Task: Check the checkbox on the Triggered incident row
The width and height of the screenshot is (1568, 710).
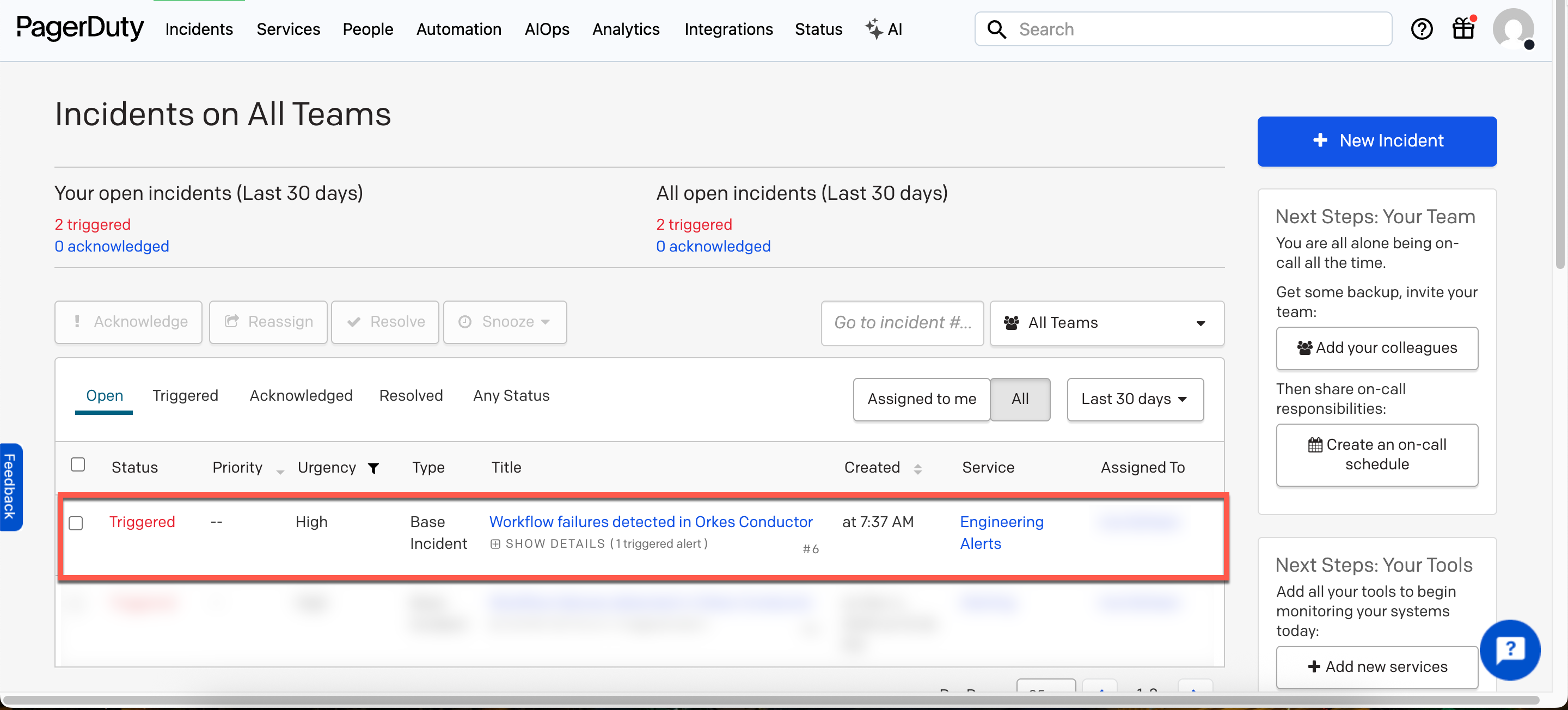Action: coord(77,523)
